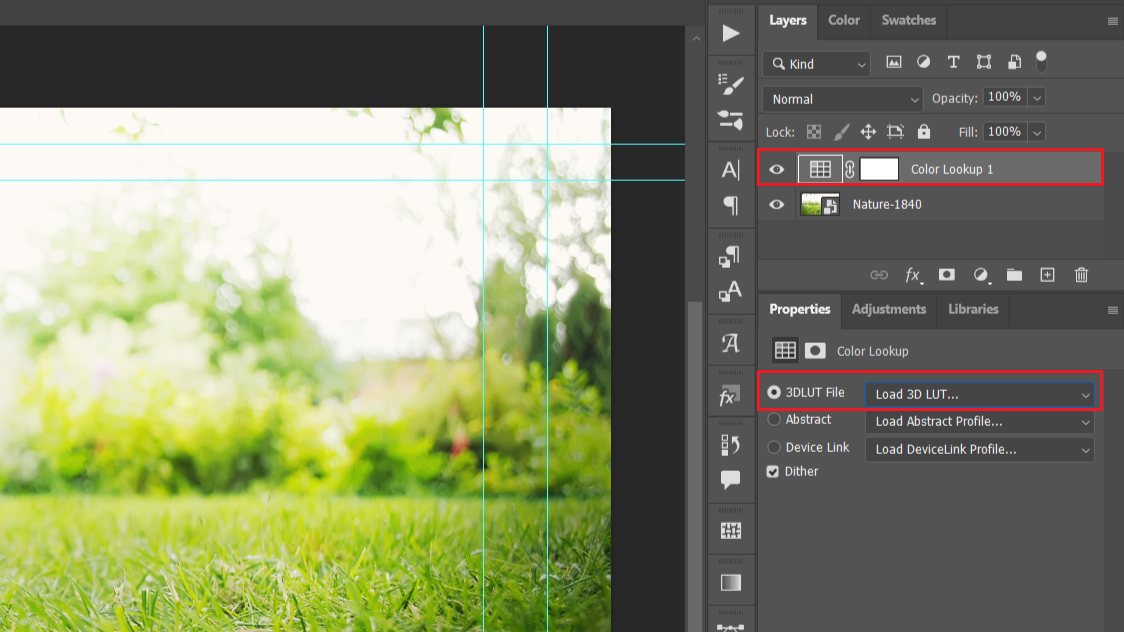Image resolution: width=1124 pixels, height=632 pixels.
Task: Add a layer mask from Layers panel
Action: coord(946,275)
